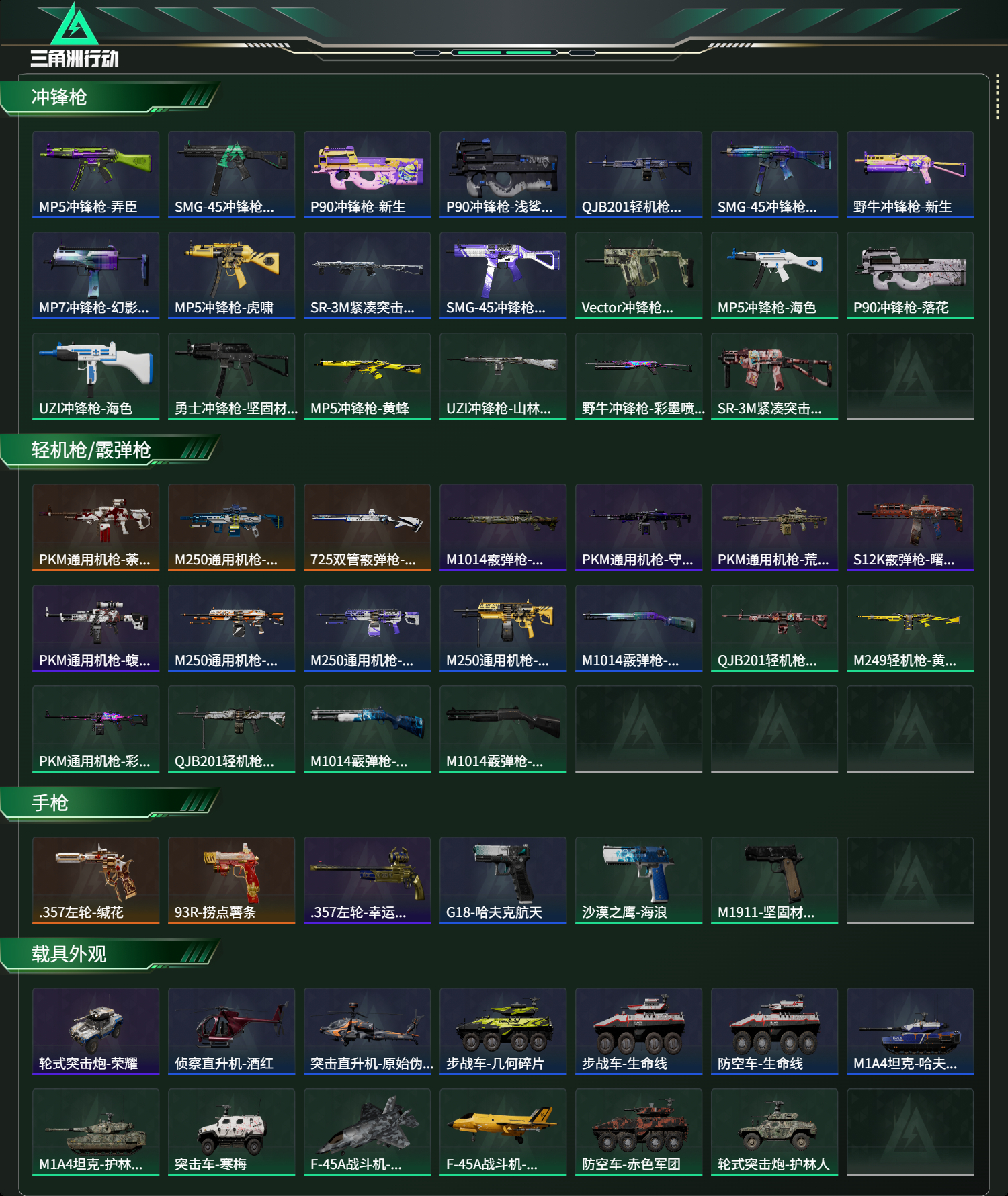Select the MP5冲锋枪-弄臣 skin
This screenshot has height=1196, width=1008.
tap(96, 175)
